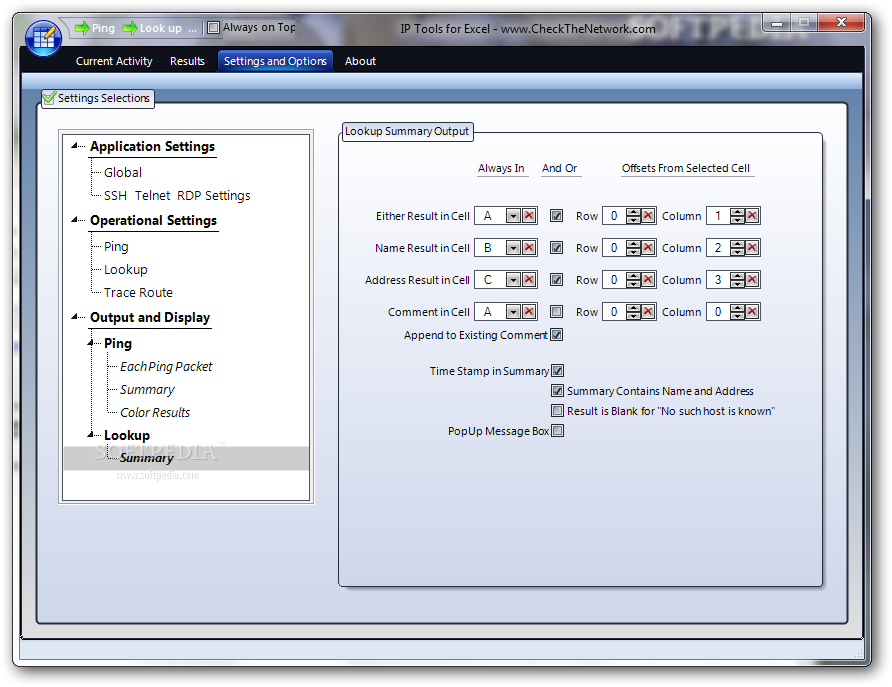Viewport: 892px width, 687px height.
Task: Toggle Time Stamp in Summary checkbox
Action: (558, 370)
